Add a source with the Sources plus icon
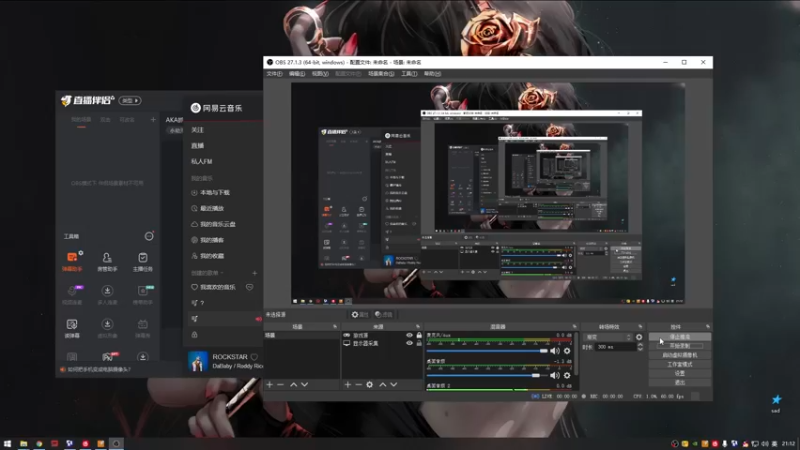This screenshot has width=800, height=450. tap(347, 384)
